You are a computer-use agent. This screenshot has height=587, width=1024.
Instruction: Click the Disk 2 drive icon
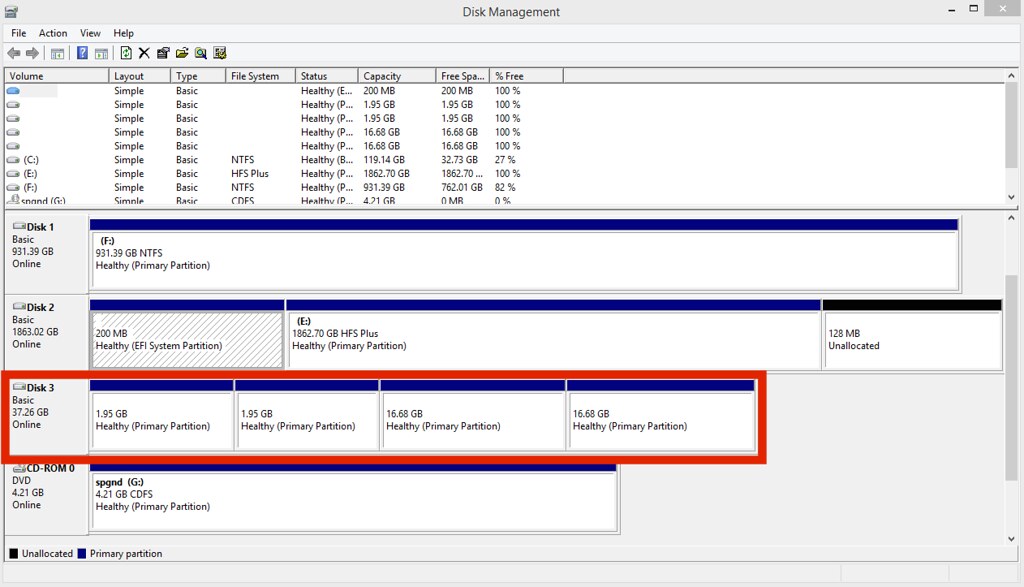[19, 306]
